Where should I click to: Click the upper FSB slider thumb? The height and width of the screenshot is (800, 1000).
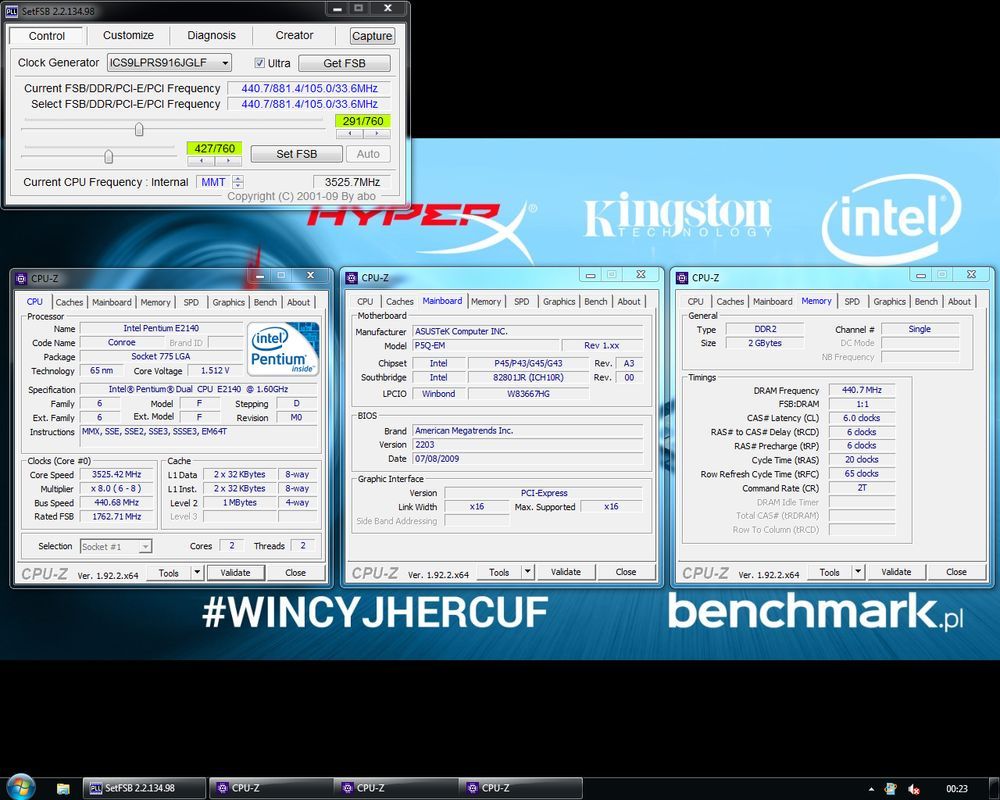coord(139,130)
